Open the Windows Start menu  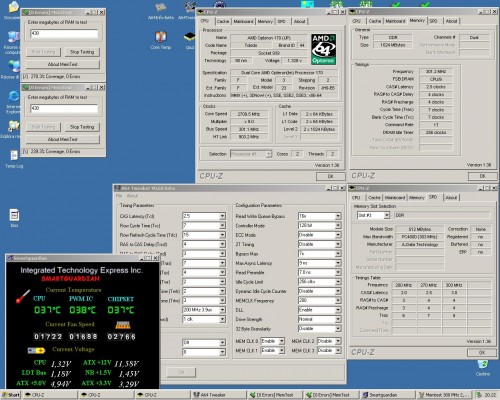(11, 395)
